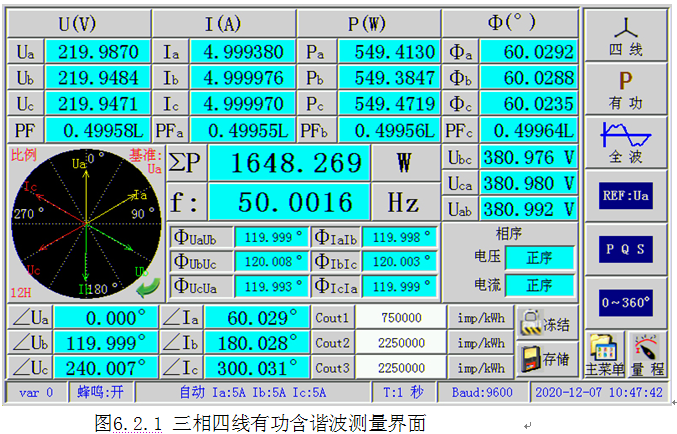The image size is (677, 434).
Task: Save data with the 存储 button
Action: [547, 359]
